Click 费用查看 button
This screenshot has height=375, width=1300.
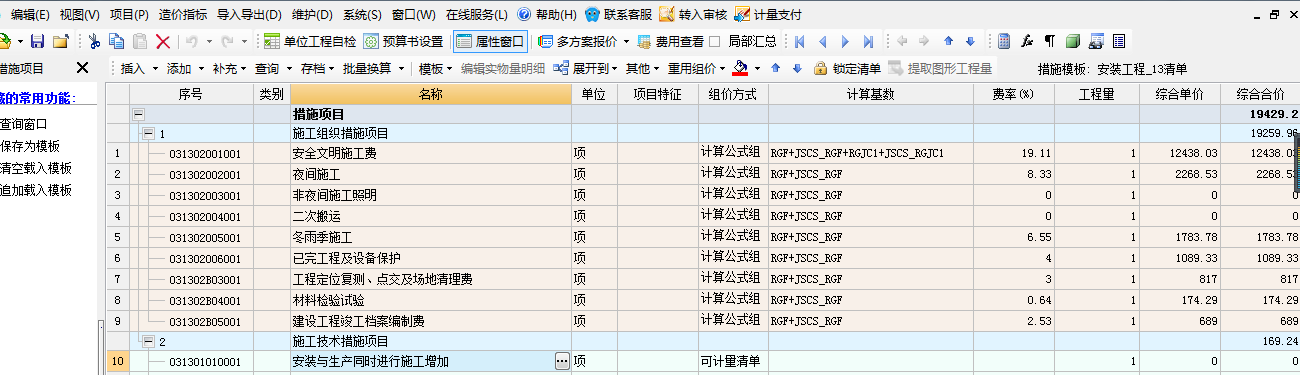click(670, 41)
